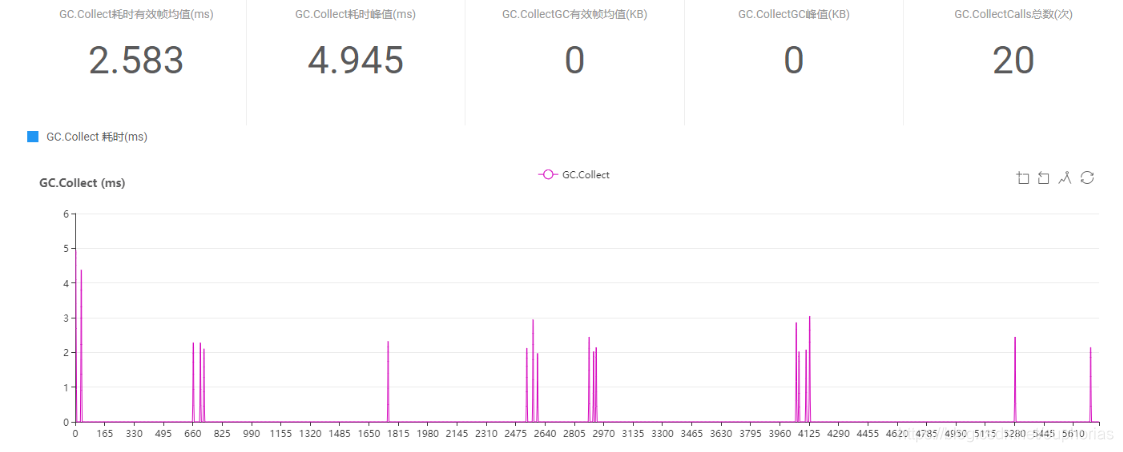Click the 20 total calls value
The width and height of the screenshot is (1123, 452).
[1013, 60]
